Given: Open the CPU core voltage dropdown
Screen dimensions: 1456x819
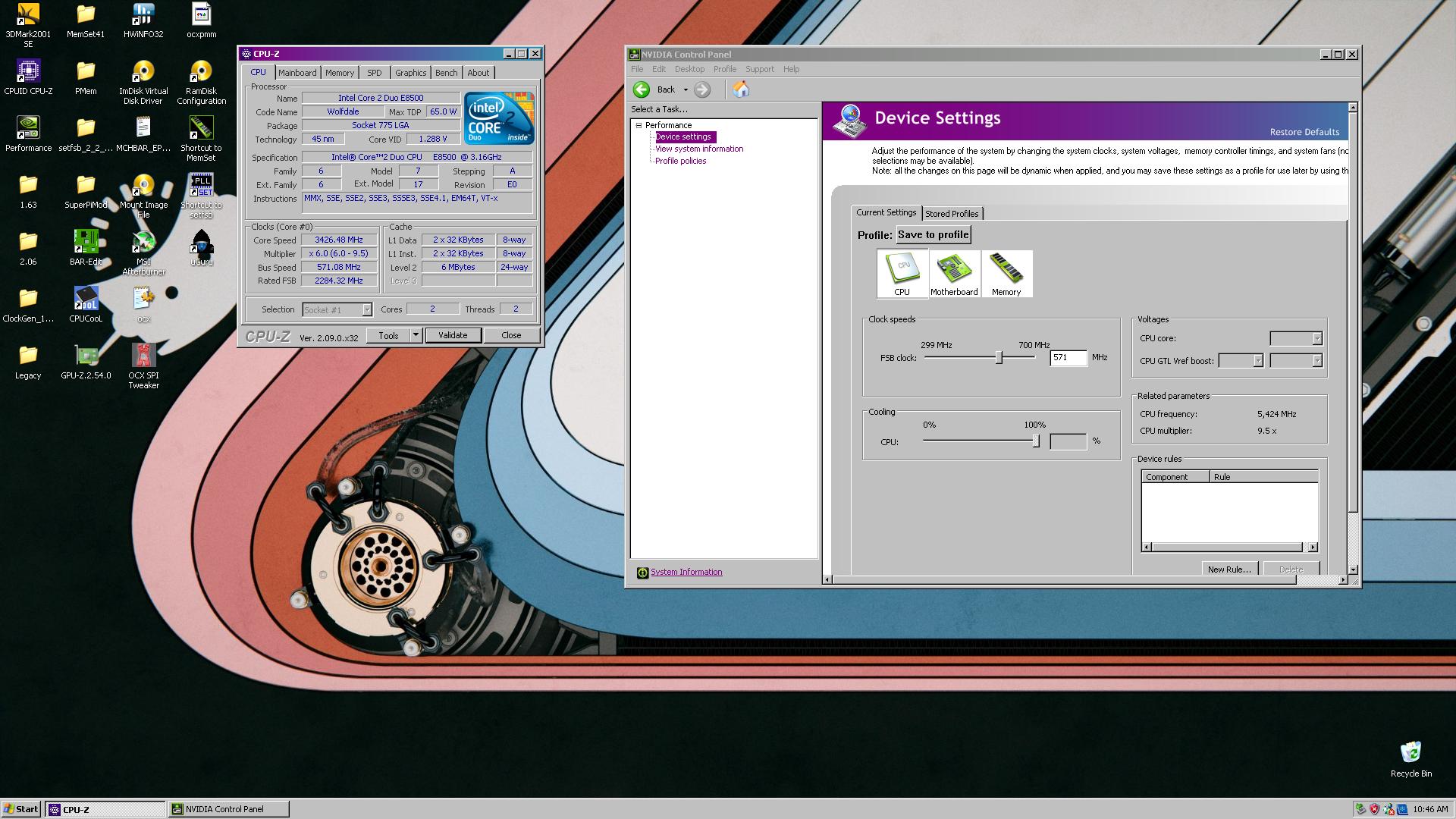Looking at the screenshot, I should point(1316,338).
